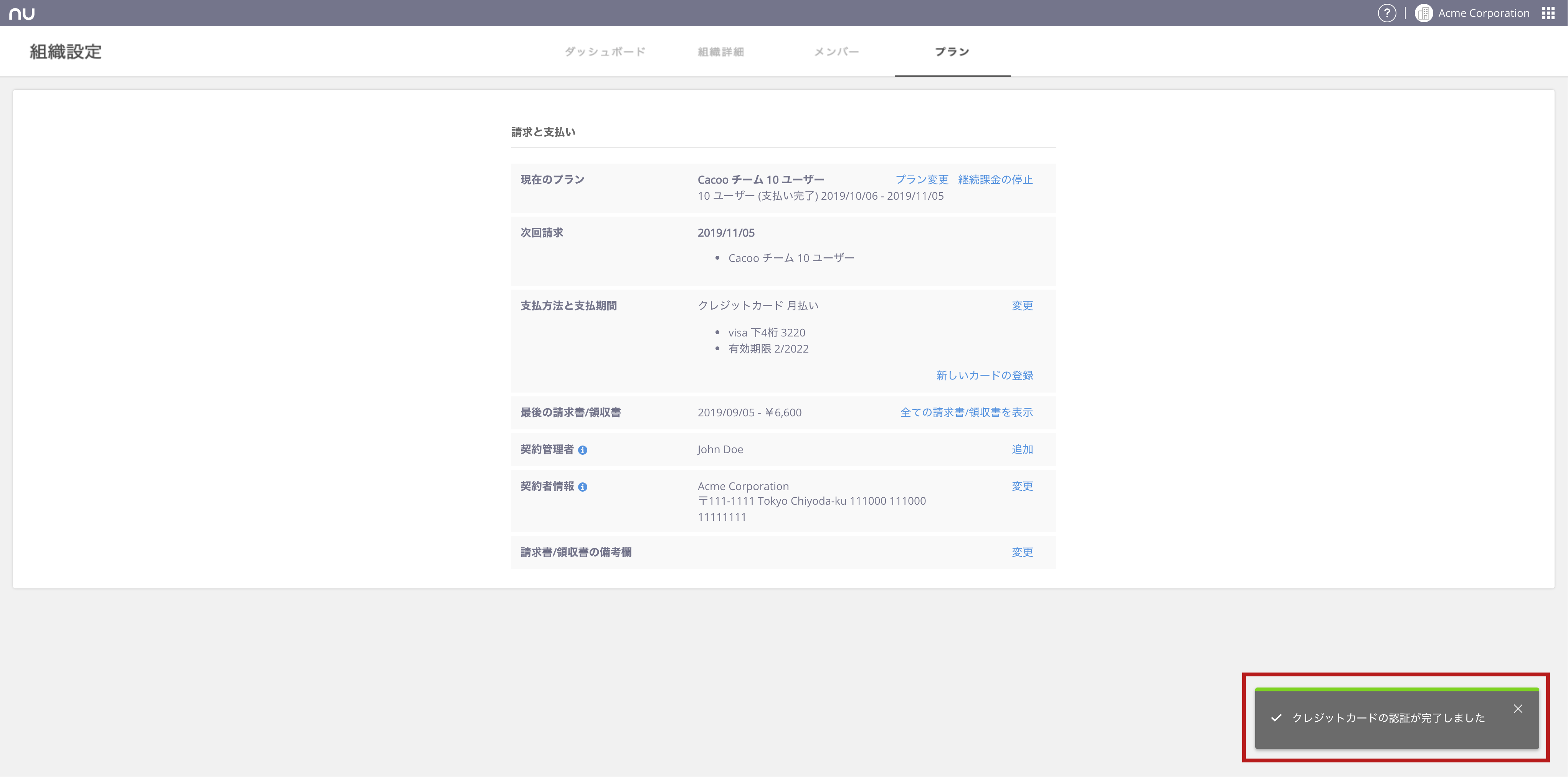Dismiss the credit card notification toast
The image size is (1568, 777).
[1517, 709]
